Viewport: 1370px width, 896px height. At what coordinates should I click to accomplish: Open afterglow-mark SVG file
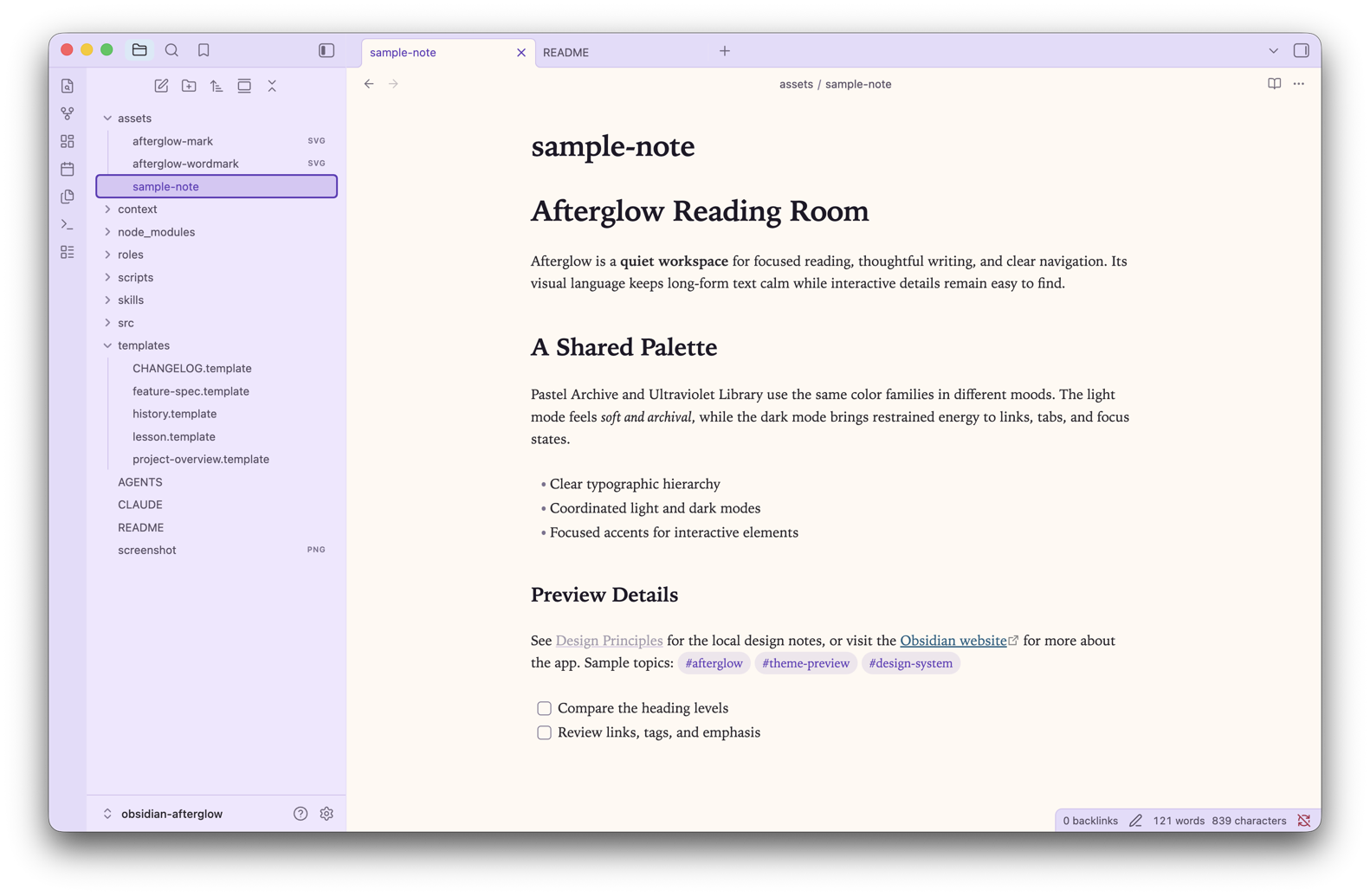click(216, 141)
